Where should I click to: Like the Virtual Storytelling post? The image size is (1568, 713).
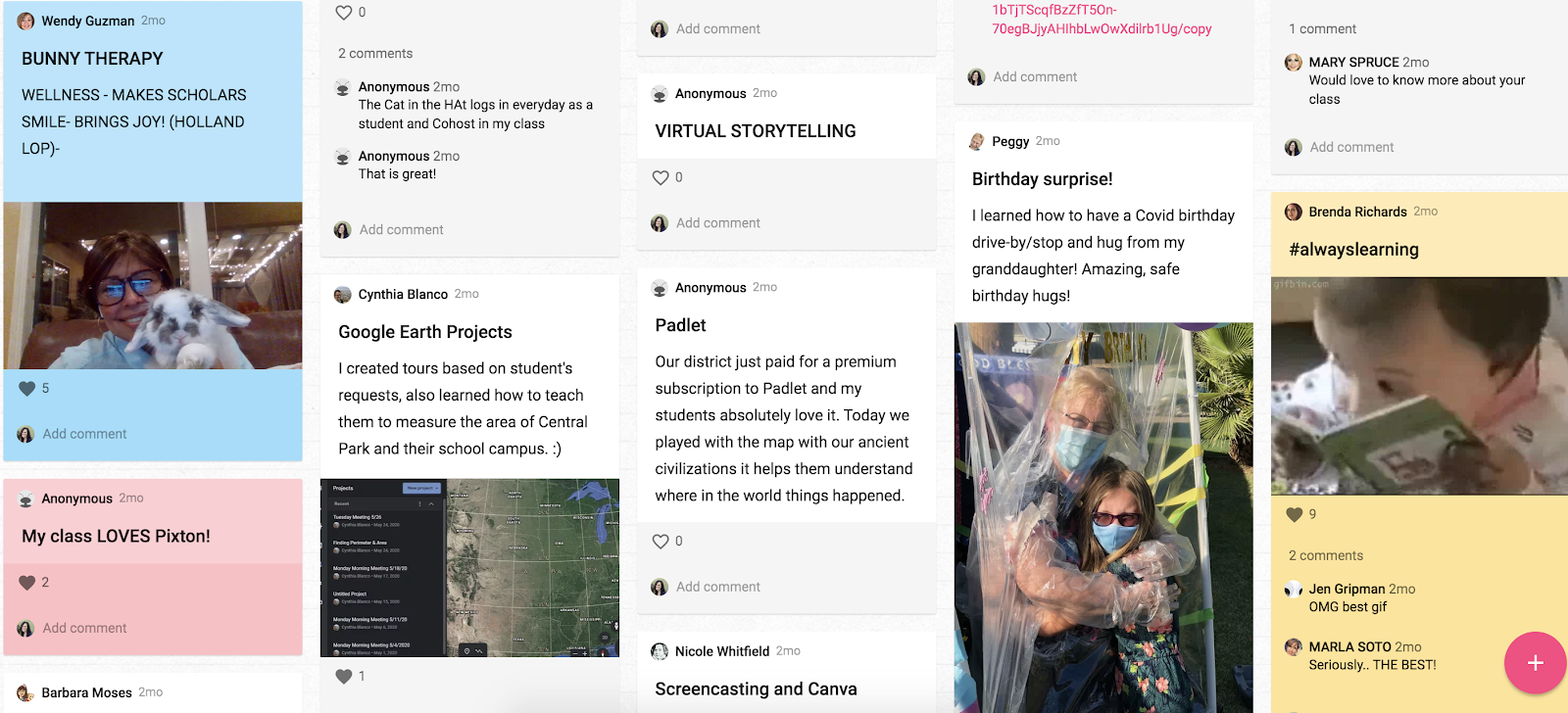(661, 178)
